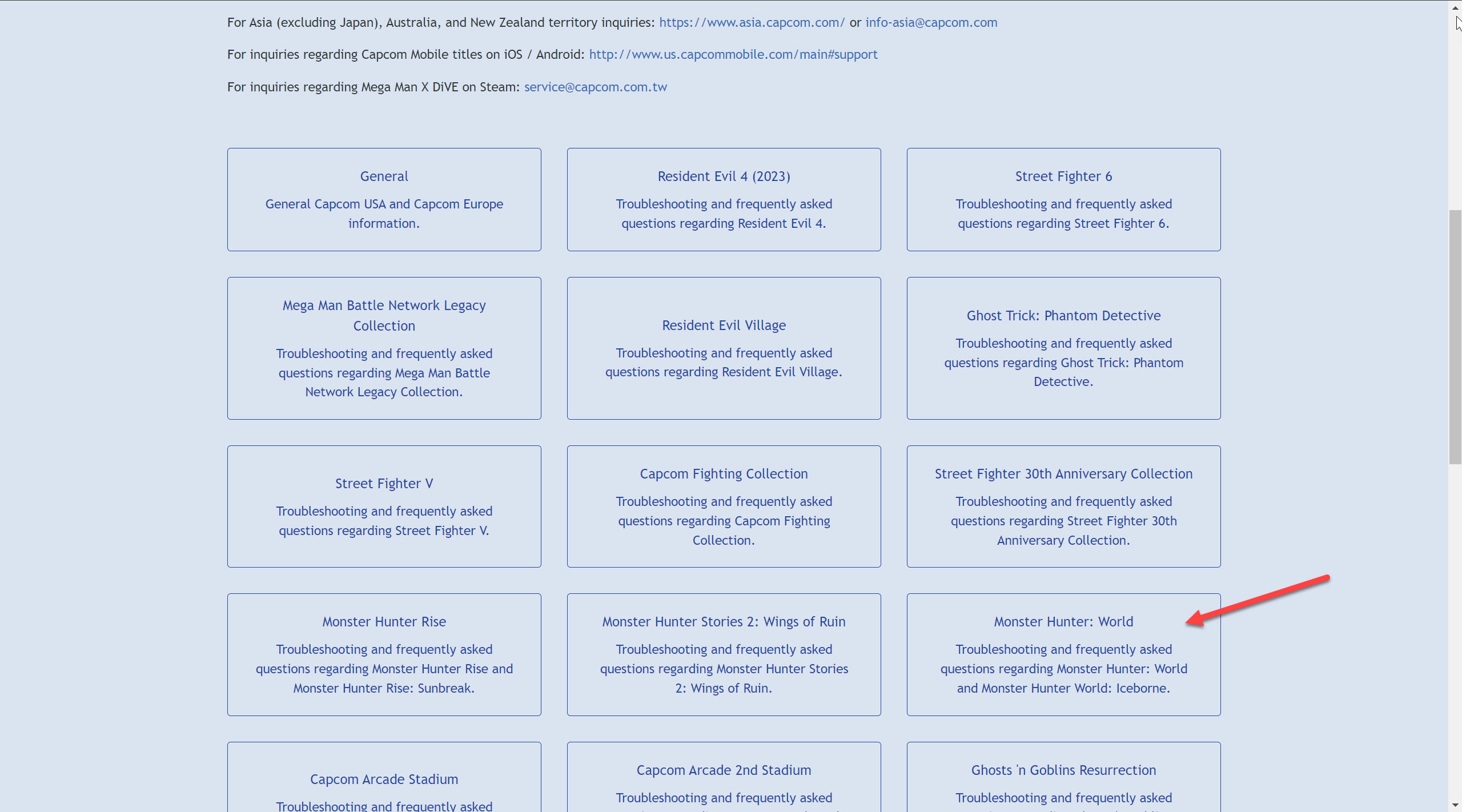Open the Resident Evil 4 (2023) card
The height and width of the screenshot is (812, 1462).
(724, 199)
